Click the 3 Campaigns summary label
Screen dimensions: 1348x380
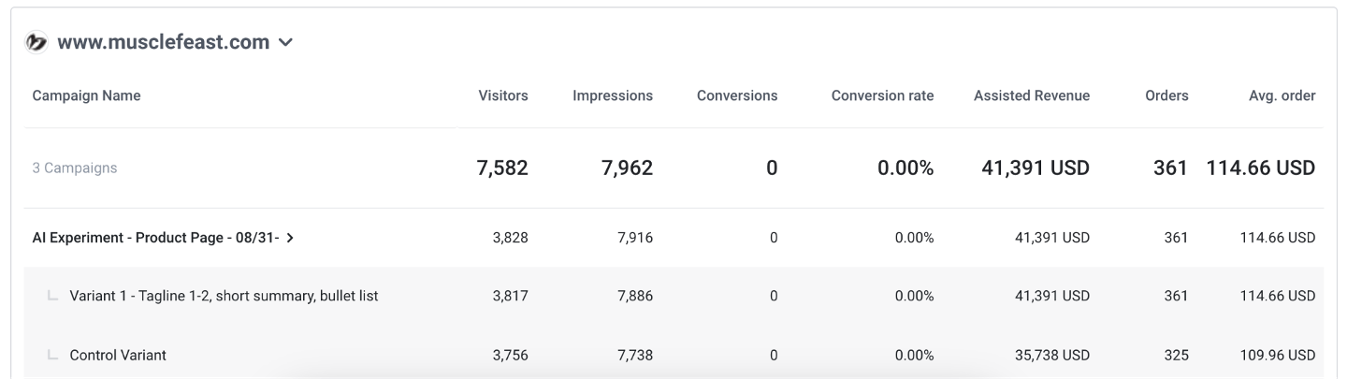[x=75, y=168]
